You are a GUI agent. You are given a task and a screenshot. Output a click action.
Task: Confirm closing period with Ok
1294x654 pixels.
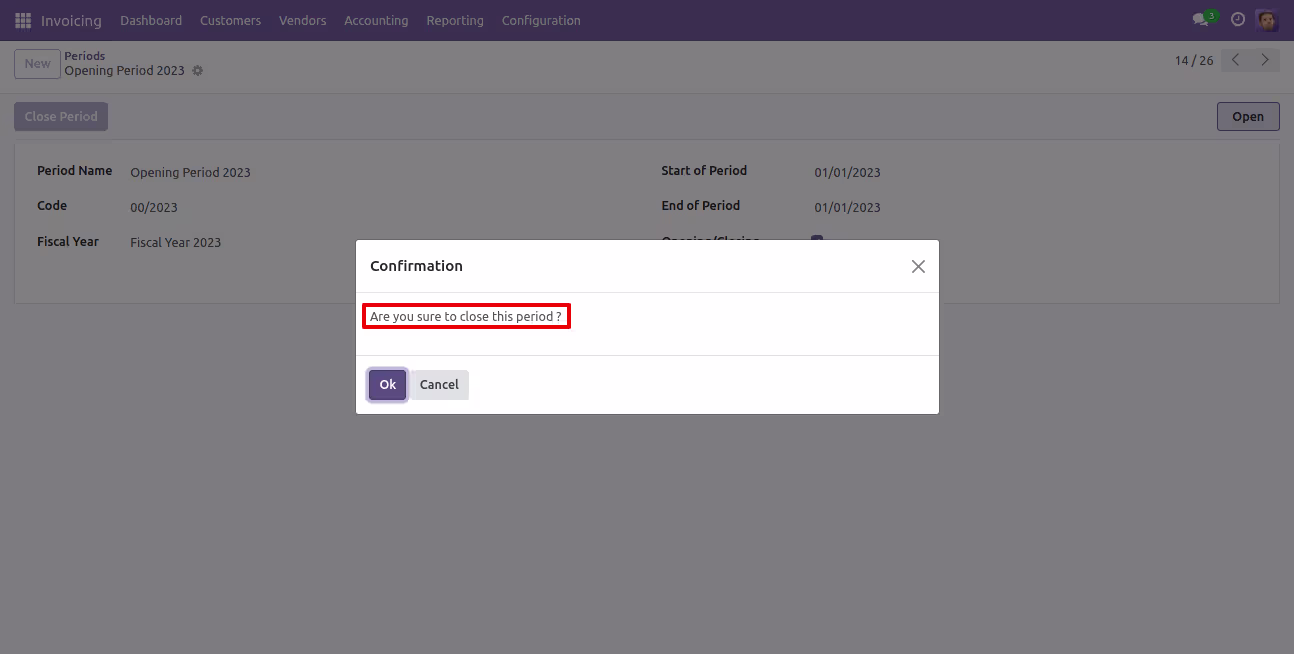pyautogui.click(x=388, y=385)
